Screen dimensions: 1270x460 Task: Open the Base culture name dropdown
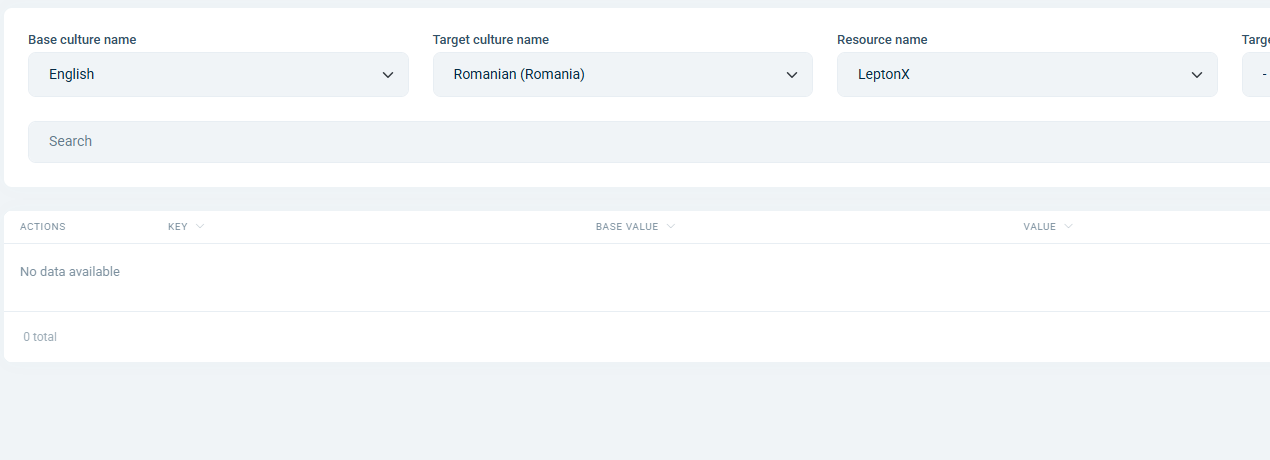[x=218, y=75]
